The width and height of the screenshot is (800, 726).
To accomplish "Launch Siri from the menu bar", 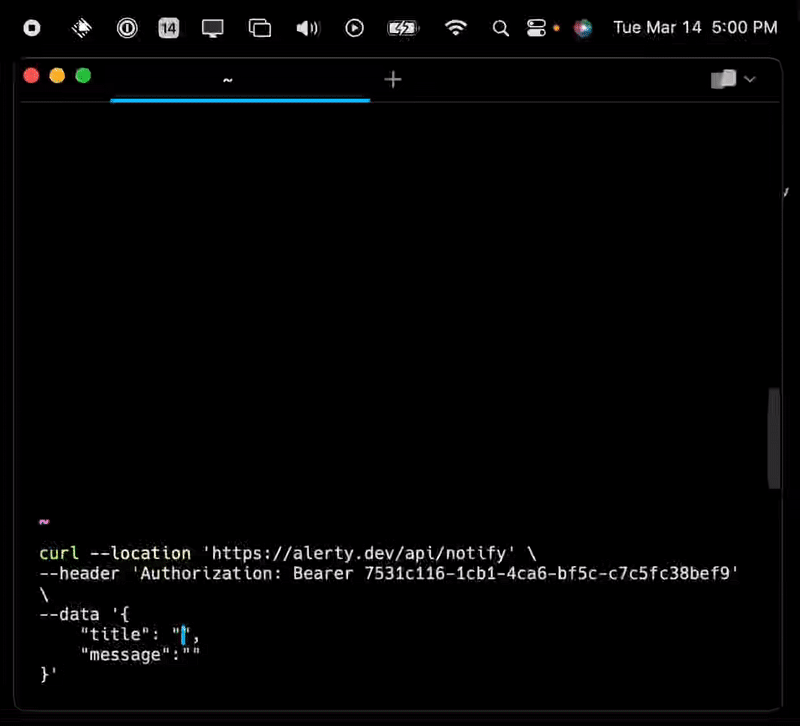I will coord(583,28).
